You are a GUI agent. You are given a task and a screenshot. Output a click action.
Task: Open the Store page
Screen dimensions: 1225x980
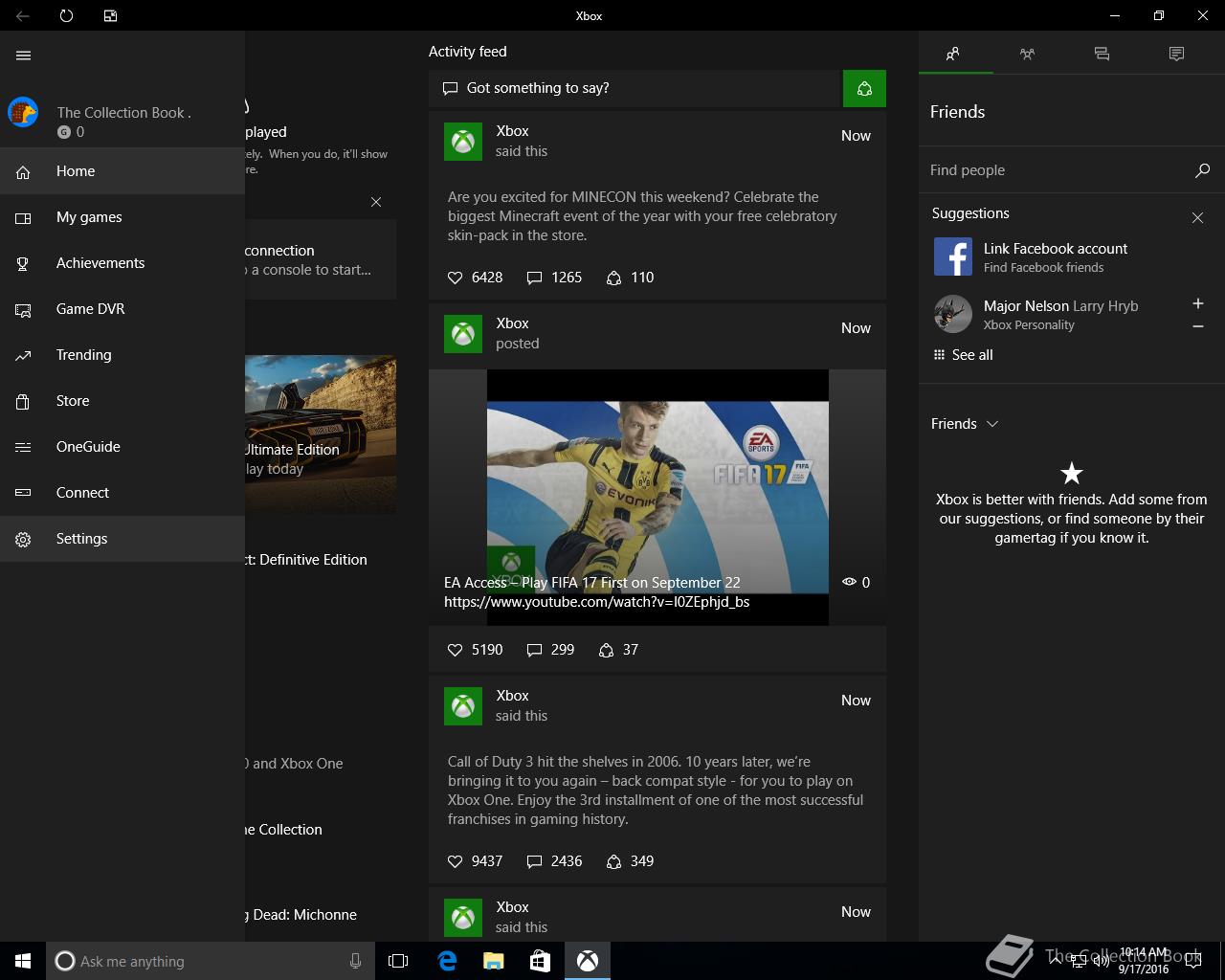[122, 401]
